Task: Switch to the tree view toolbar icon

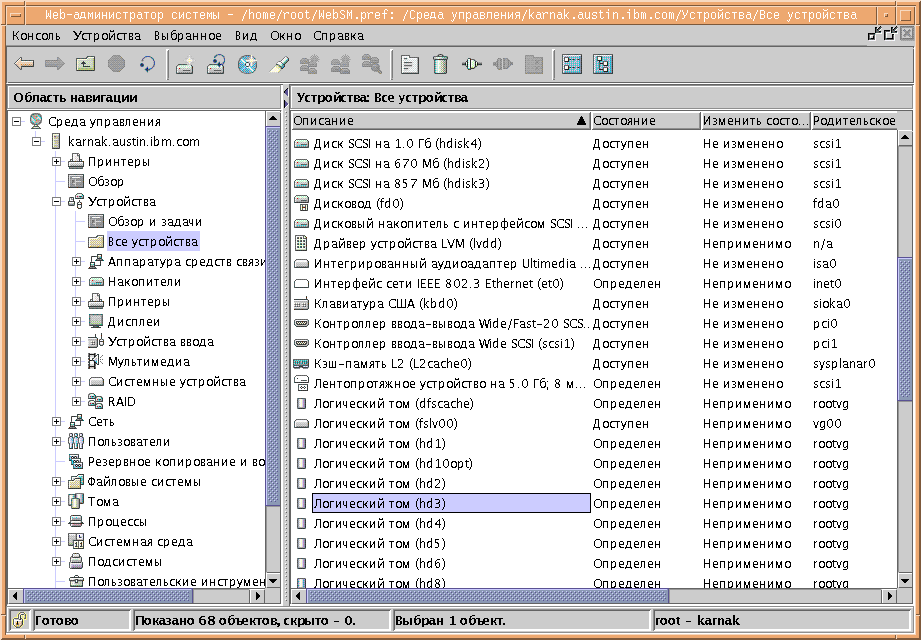Action: [x=602, y=64]
